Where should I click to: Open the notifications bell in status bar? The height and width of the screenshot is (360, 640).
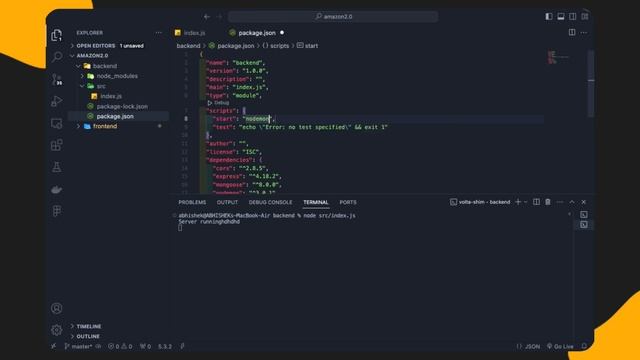(x=584, y=346)
